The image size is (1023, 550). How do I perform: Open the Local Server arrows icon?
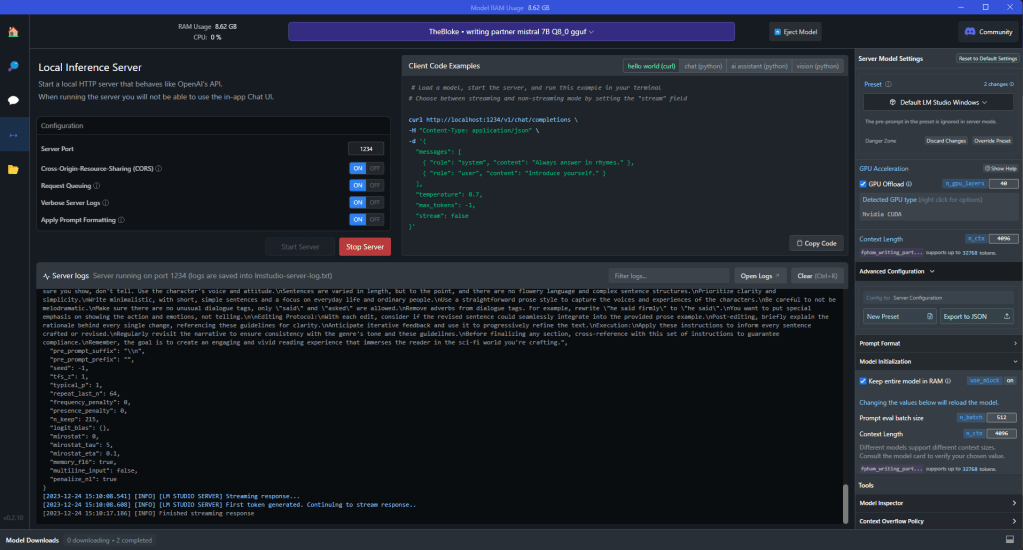click(13, 134)
